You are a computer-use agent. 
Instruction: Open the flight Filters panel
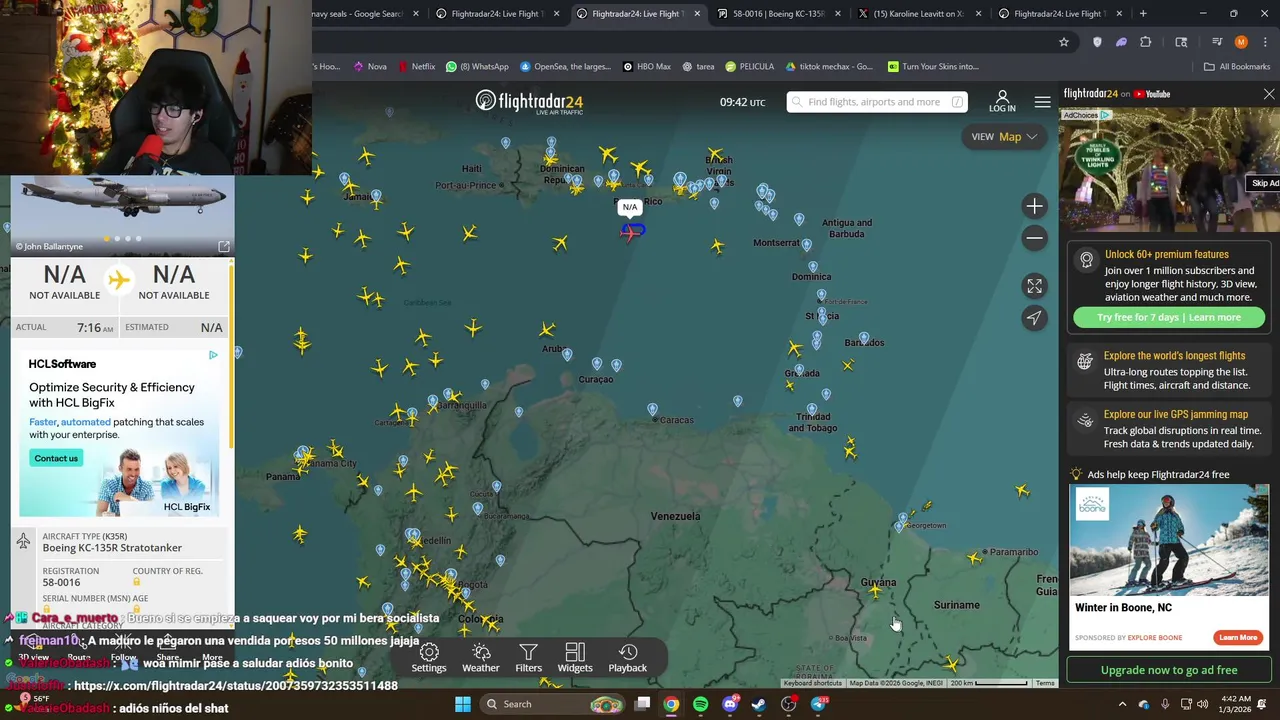(x=528, y=658)
